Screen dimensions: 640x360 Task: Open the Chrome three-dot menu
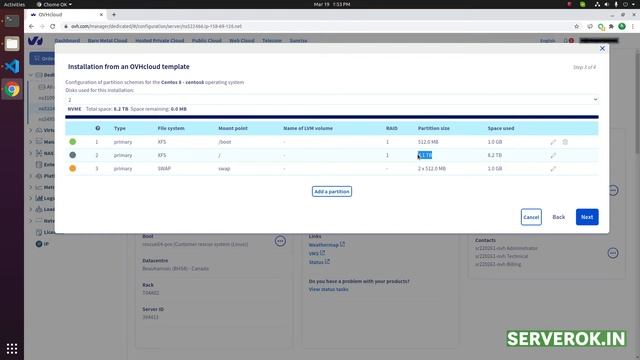click(x=633, y=26)
